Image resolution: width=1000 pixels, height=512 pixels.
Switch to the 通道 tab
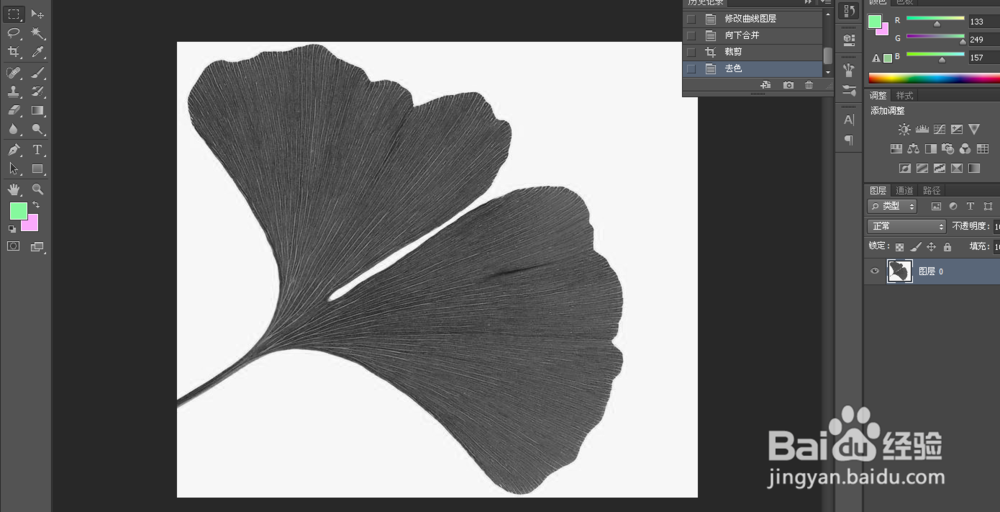click(x=904, y=190)
